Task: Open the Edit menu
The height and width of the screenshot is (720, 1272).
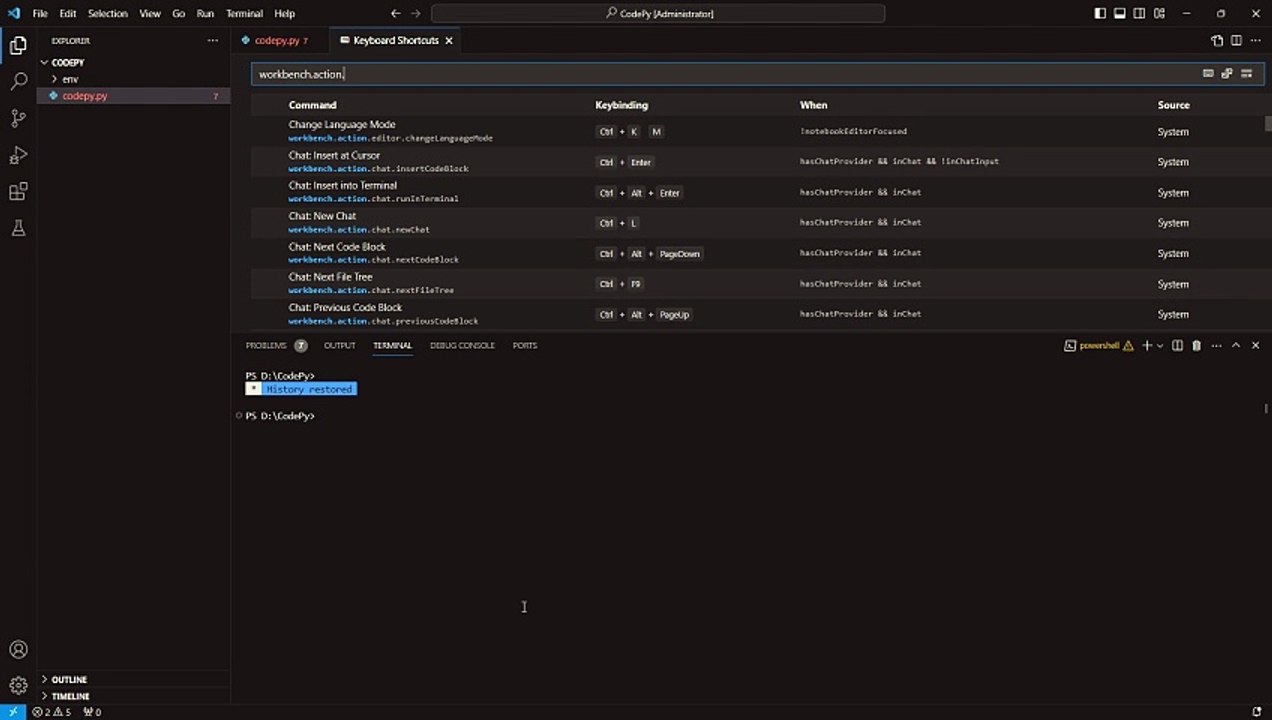Action: [x=68, y=14]
